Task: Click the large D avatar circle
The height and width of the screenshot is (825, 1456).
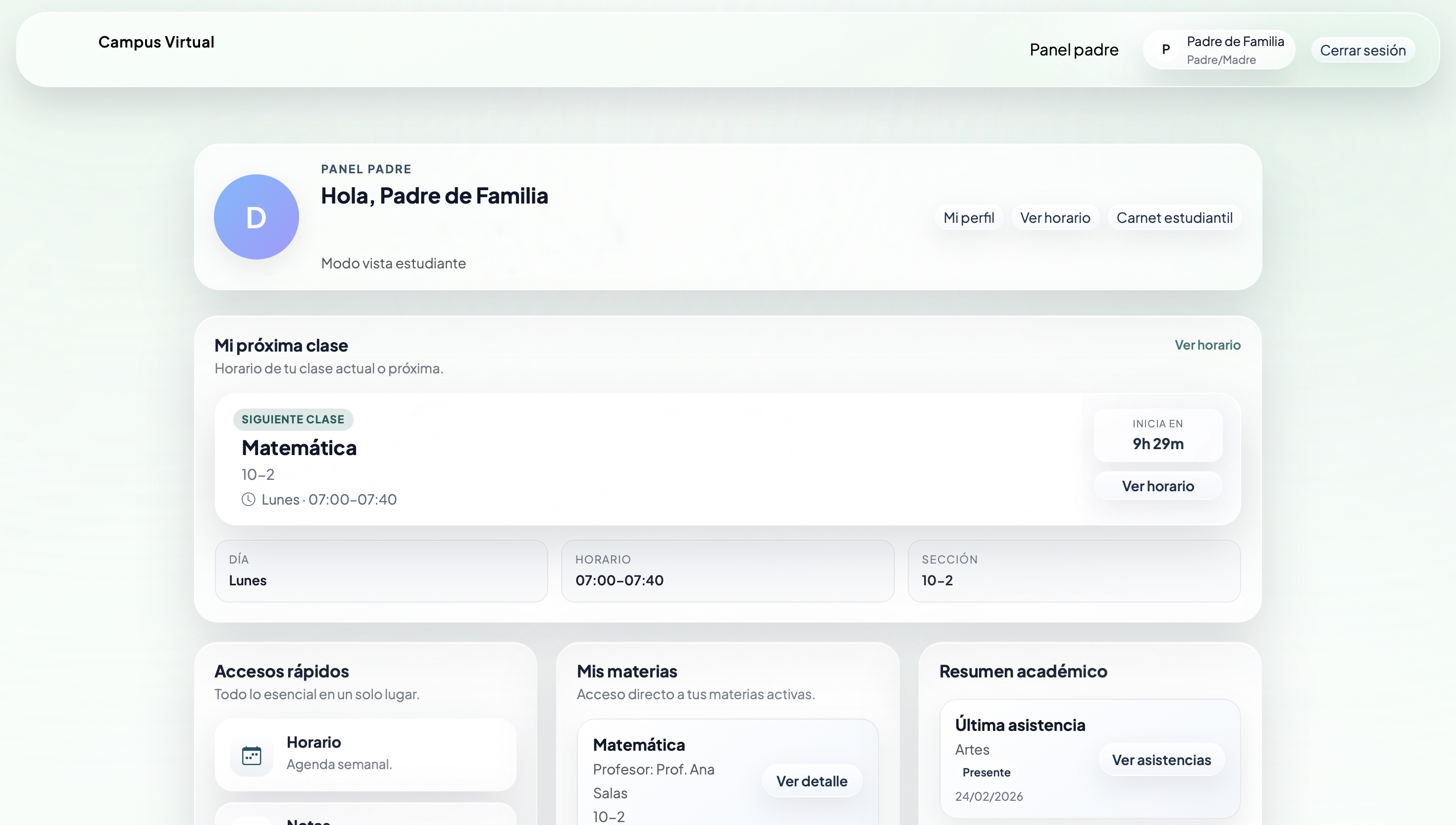Action: (x=256, y=217)
